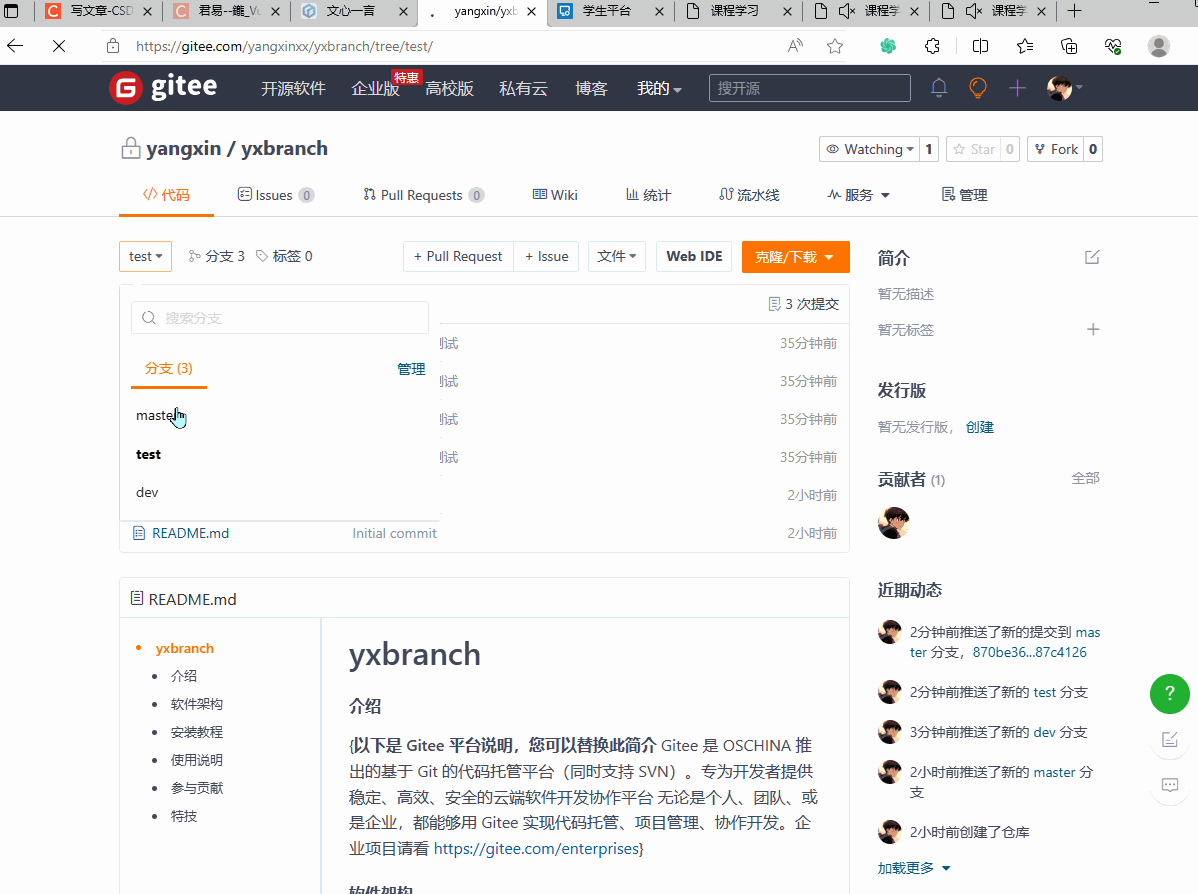The image size is (1198, 894).
Task: Switch to the 代码 tab
Action: pyautogui.click(x=167, y=195)
